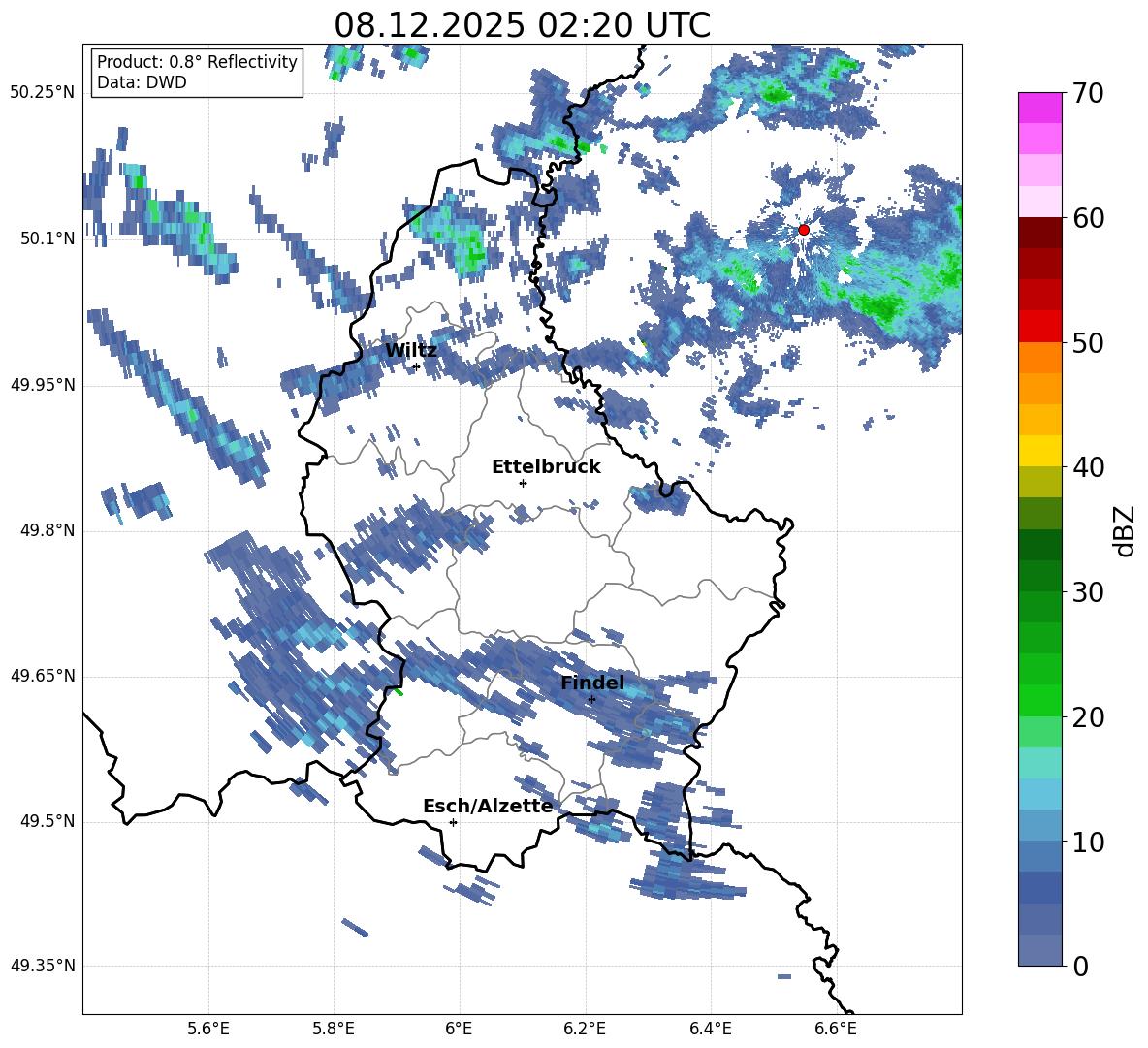Click the colorbar tick label '50'

pos(1087,342)
